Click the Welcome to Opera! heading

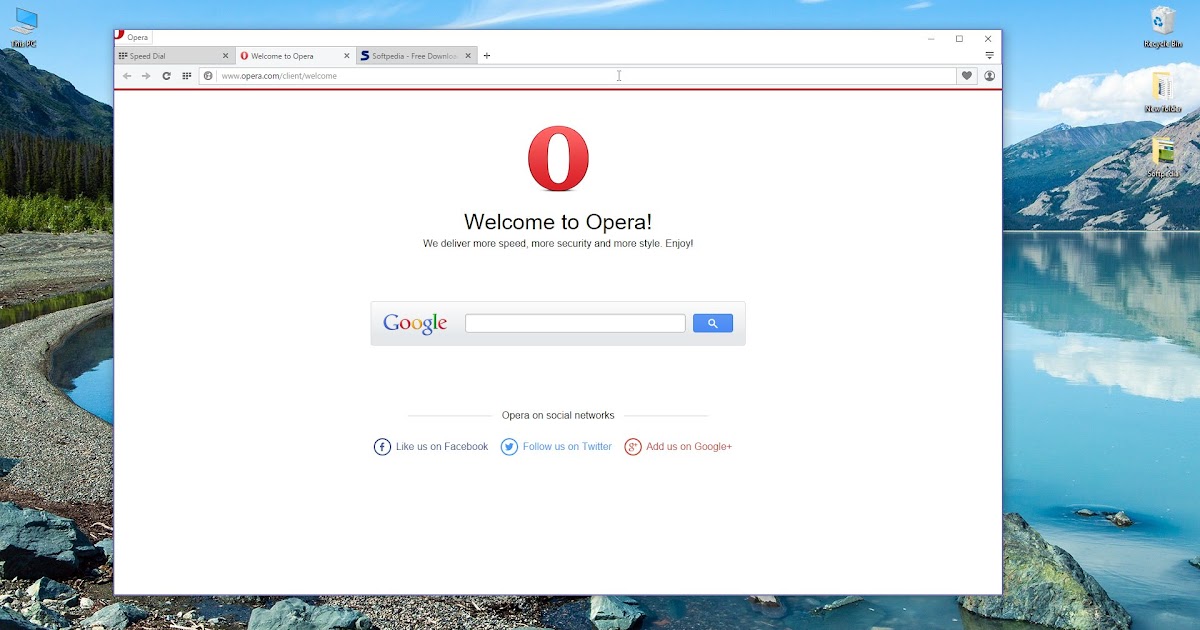[x=558, y=222]
